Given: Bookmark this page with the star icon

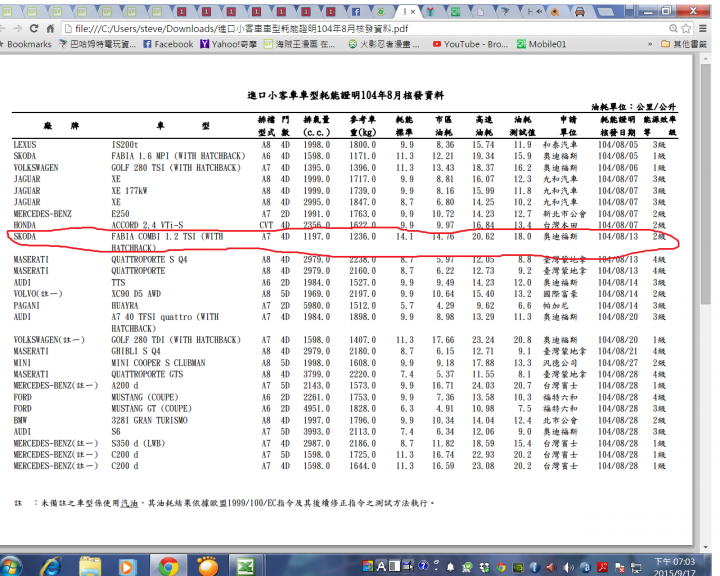Looking at the screenshot, I should 686,28.
